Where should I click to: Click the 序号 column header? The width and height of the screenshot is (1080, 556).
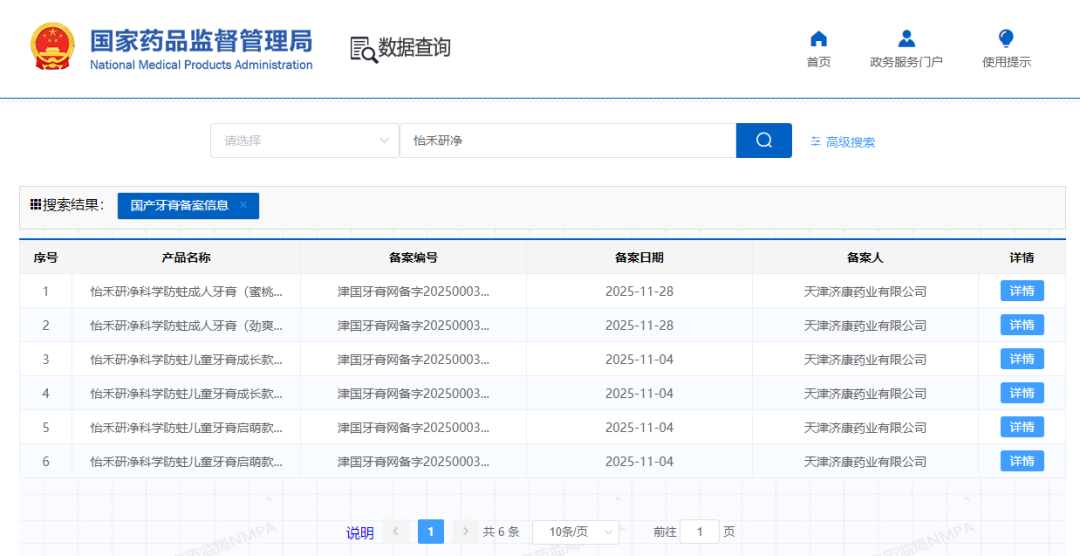(x=45, y=258)
